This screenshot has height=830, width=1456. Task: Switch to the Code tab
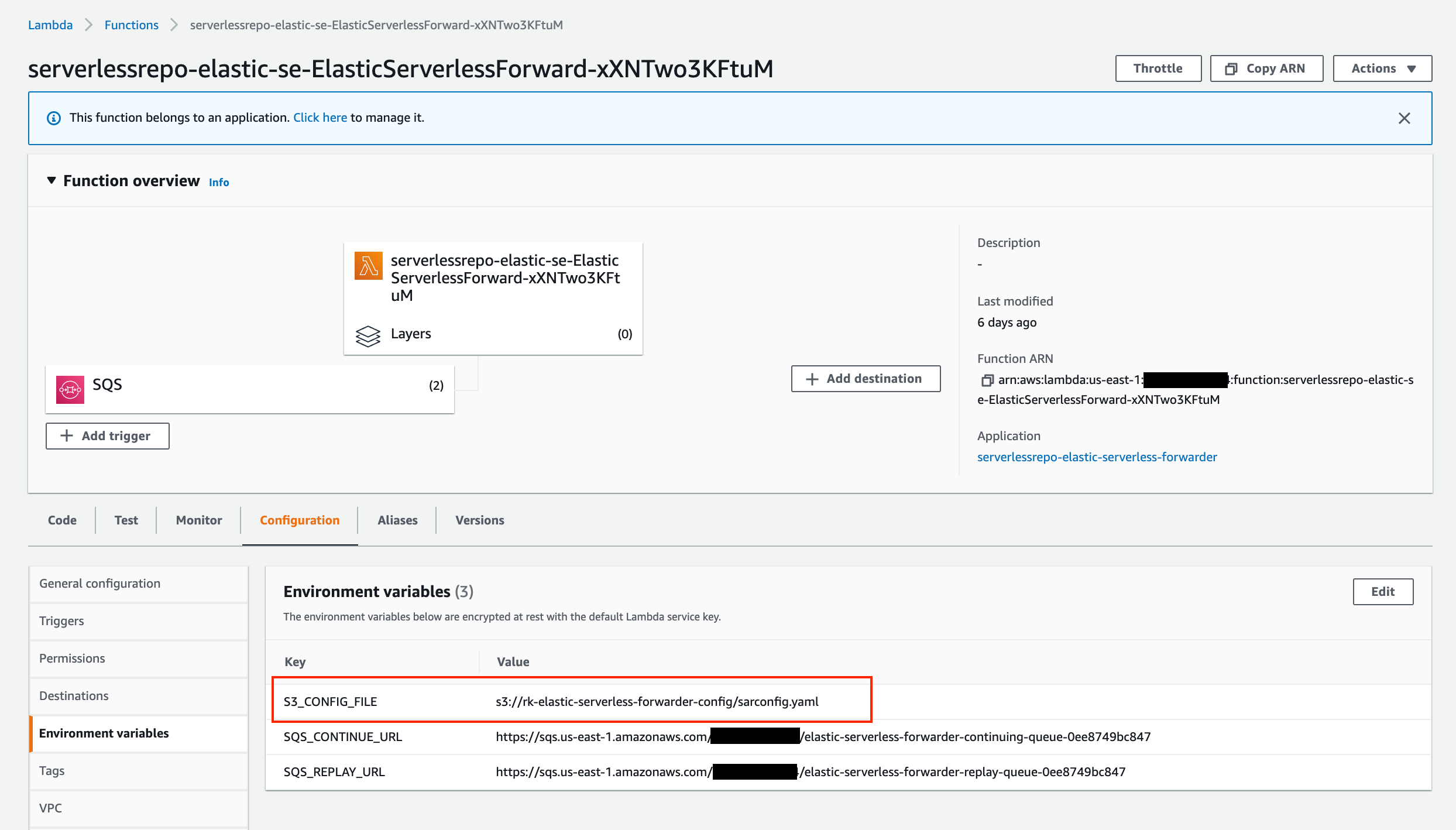[x=62, y=520]
